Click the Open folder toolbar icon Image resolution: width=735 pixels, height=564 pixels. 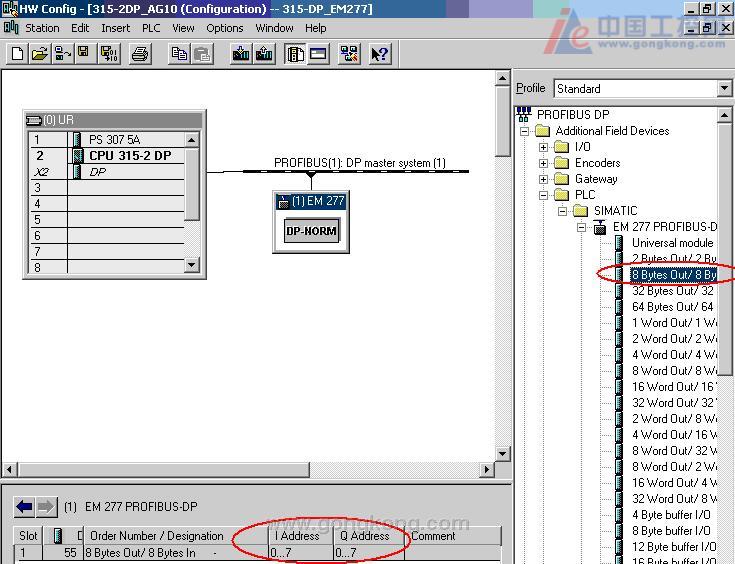[x=40, y=53]
